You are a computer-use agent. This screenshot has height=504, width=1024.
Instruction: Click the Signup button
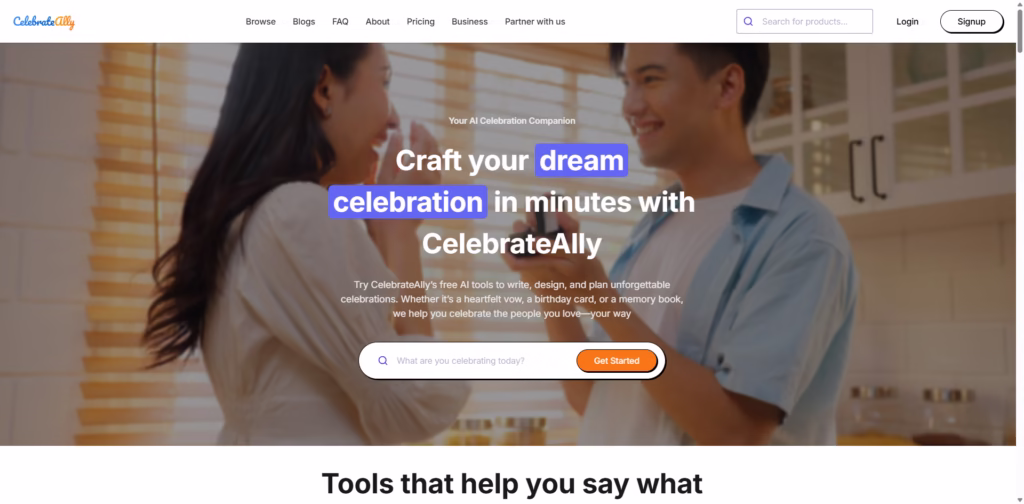pyautogui.click(x=972, y=22)
